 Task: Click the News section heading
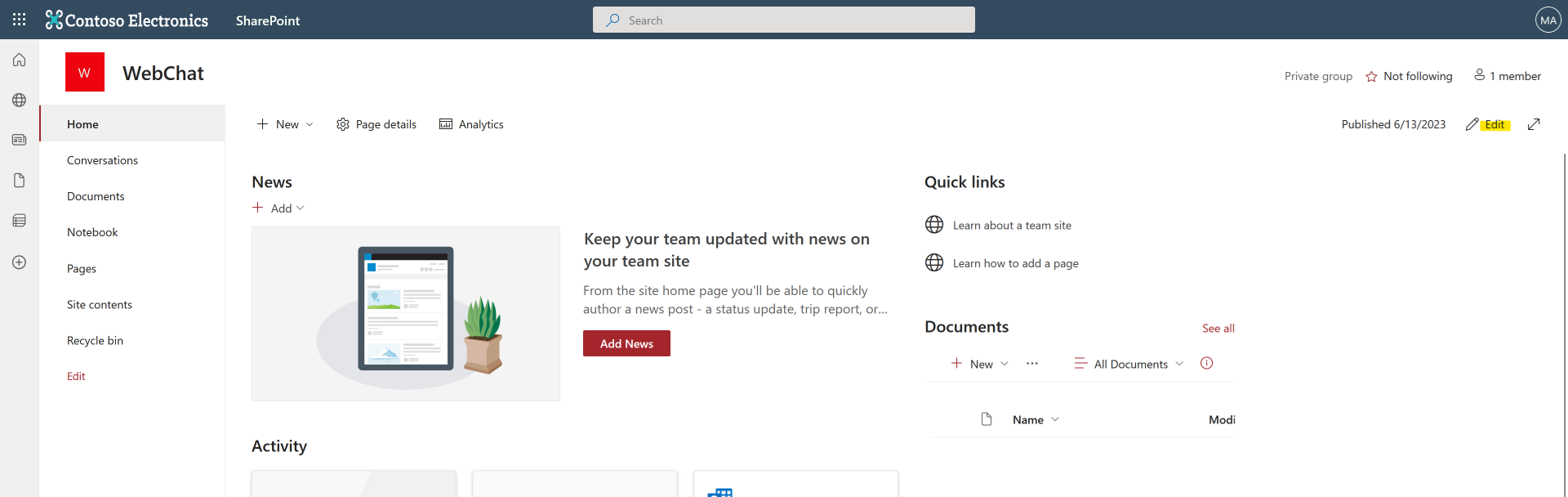click(x=272, y=181)
